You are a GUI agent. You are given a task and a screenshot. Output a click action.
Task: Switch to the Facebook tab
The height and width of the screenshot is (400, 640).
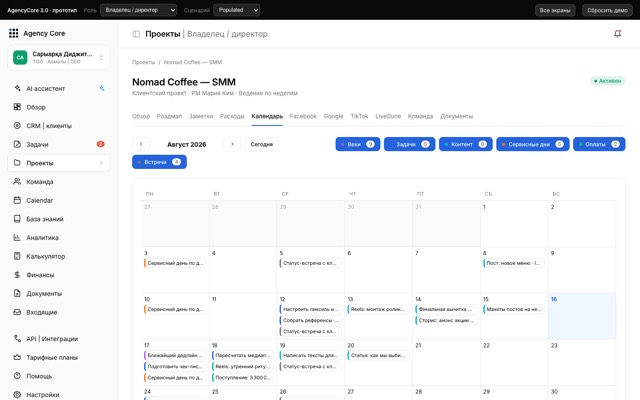click(x=303, y=116)
